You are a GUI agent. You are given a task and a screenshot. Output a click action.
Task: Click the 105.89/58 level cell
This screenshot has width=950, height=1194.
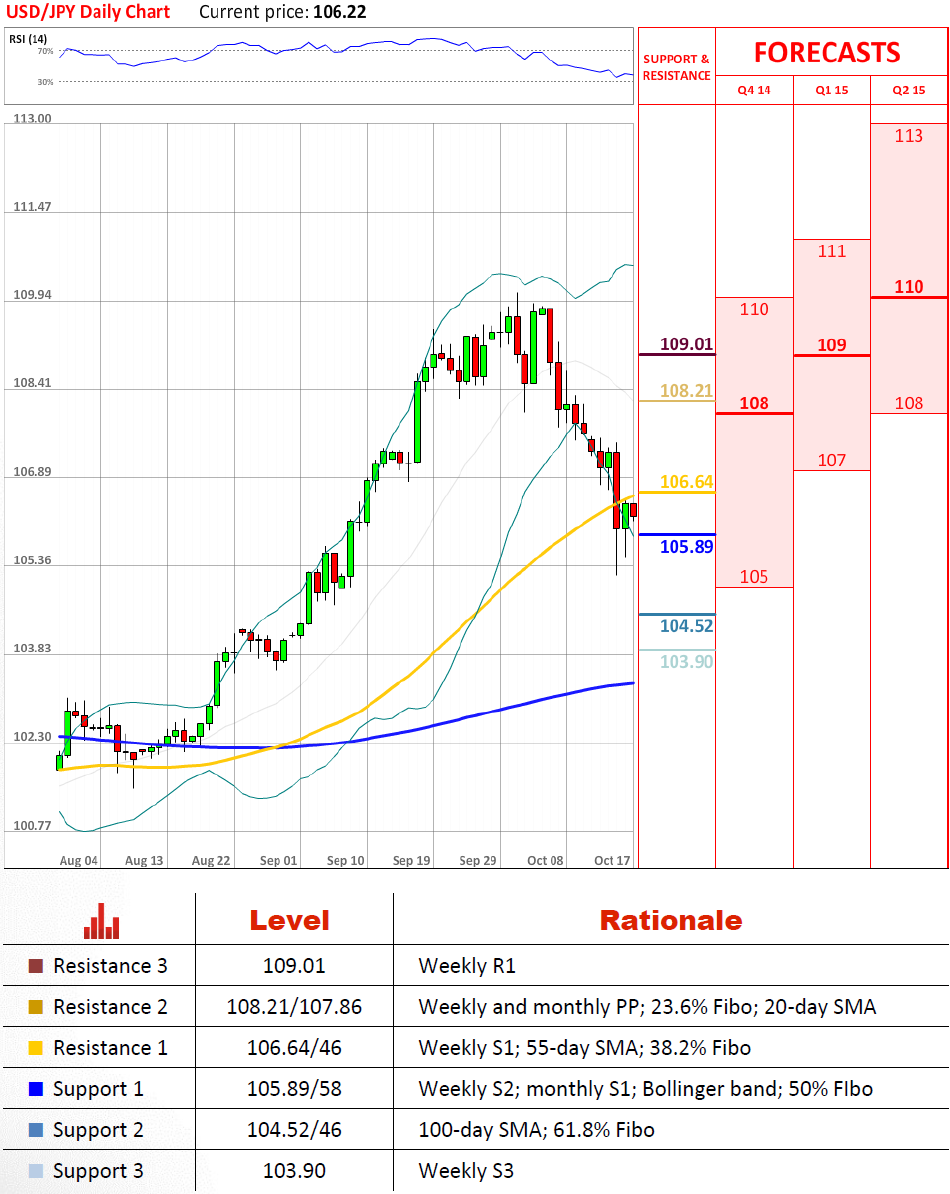[294, 1089]
